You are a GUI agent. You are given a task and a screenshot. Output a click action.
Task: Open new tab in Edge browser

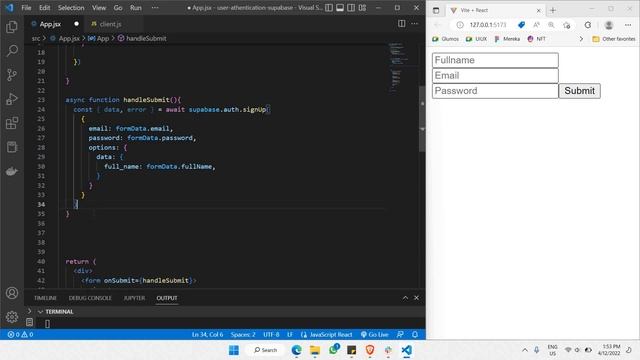click(x=553, y=10)
